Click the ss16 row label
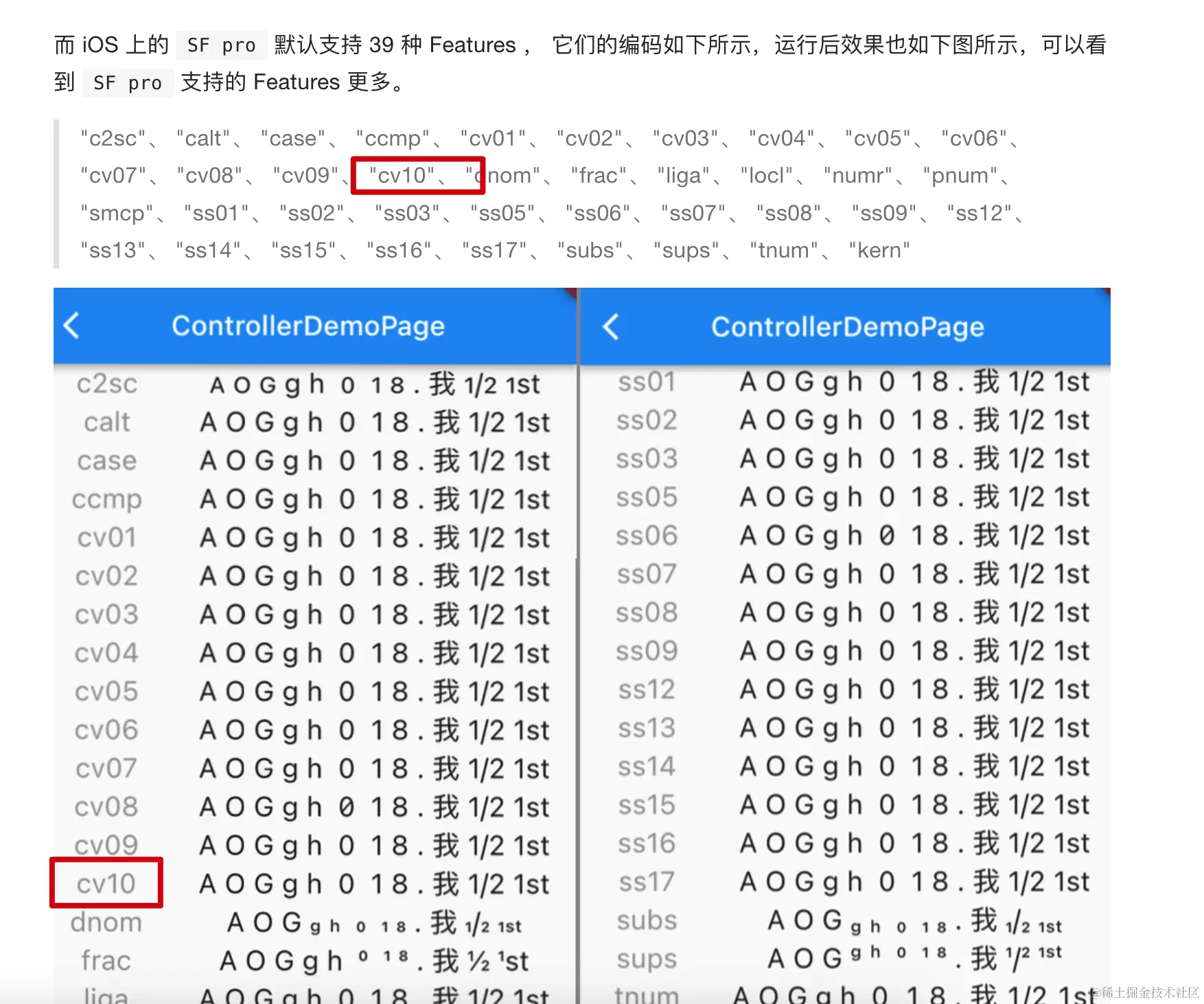 point(647,843)
